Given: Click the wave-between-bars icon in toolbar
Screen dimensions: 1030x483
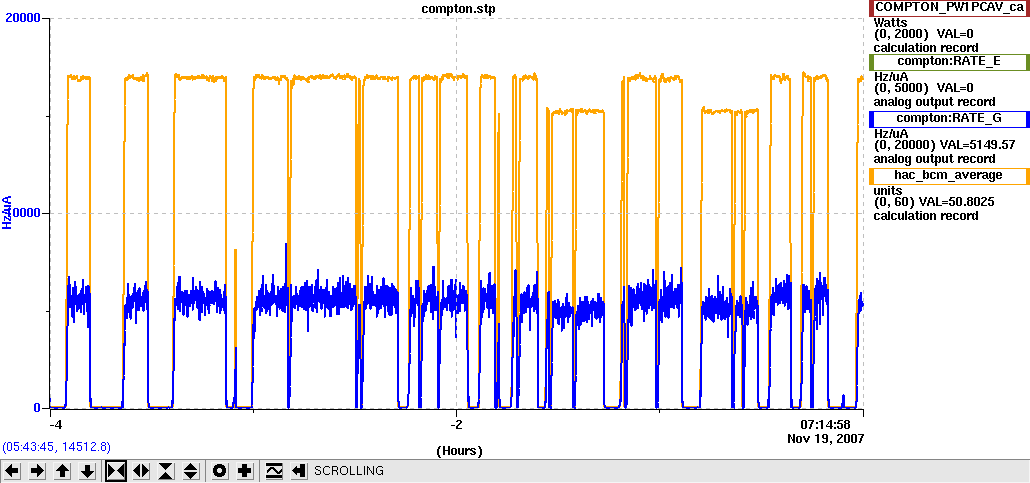Looking at the screenshot, I should [274, 471].
